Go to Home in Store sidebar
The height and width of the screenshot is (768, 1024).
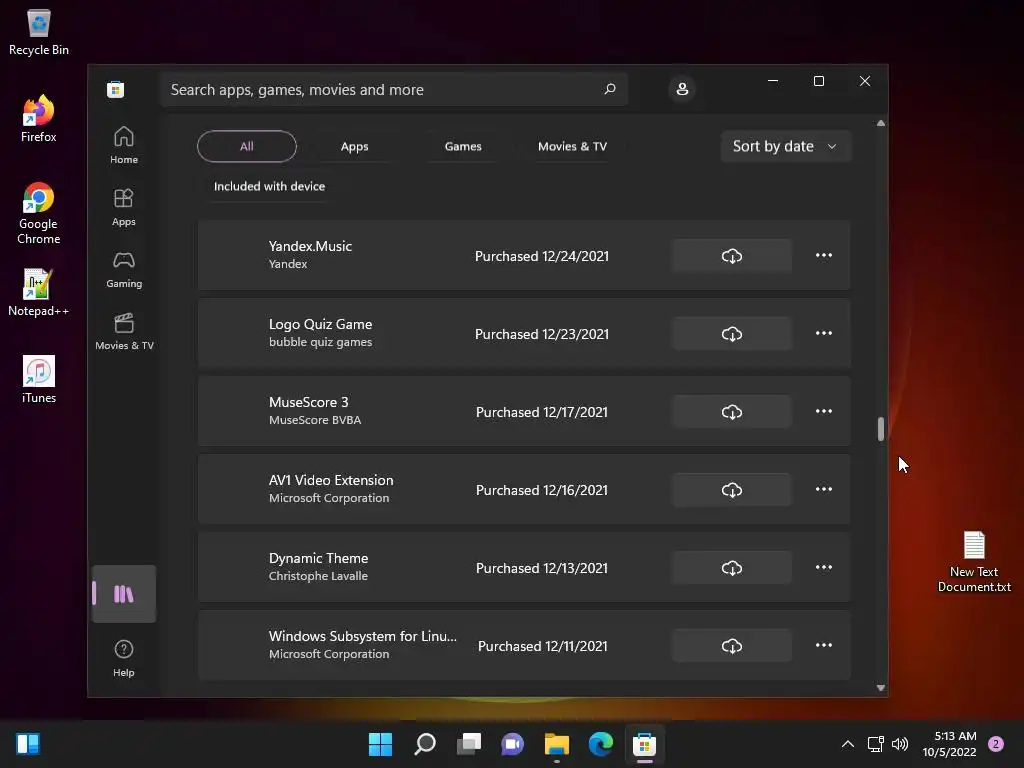click(124, 145)
